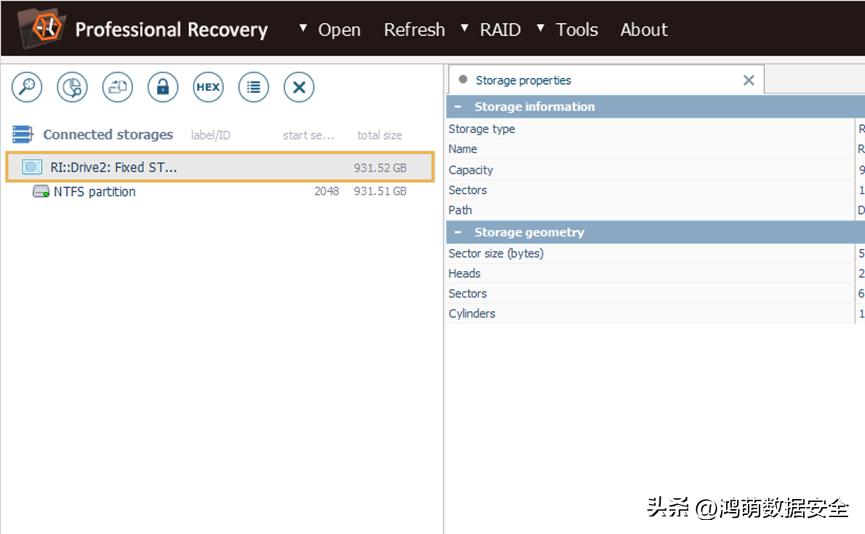Expand the dropdown arrow before Open
This screenshot has width=865, height=534.
coord(303,28)
